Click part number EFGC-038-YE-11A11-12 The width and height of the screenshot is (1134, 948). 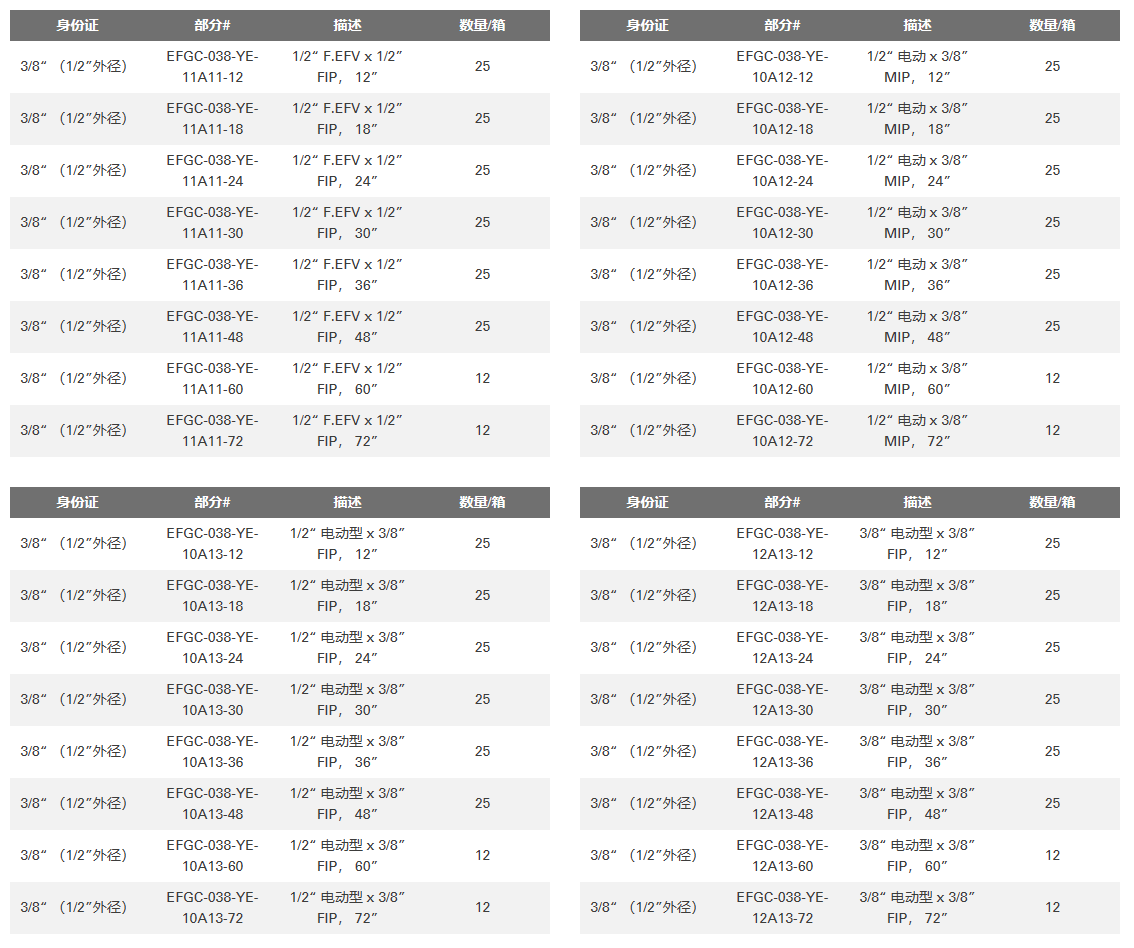(212, 67)
